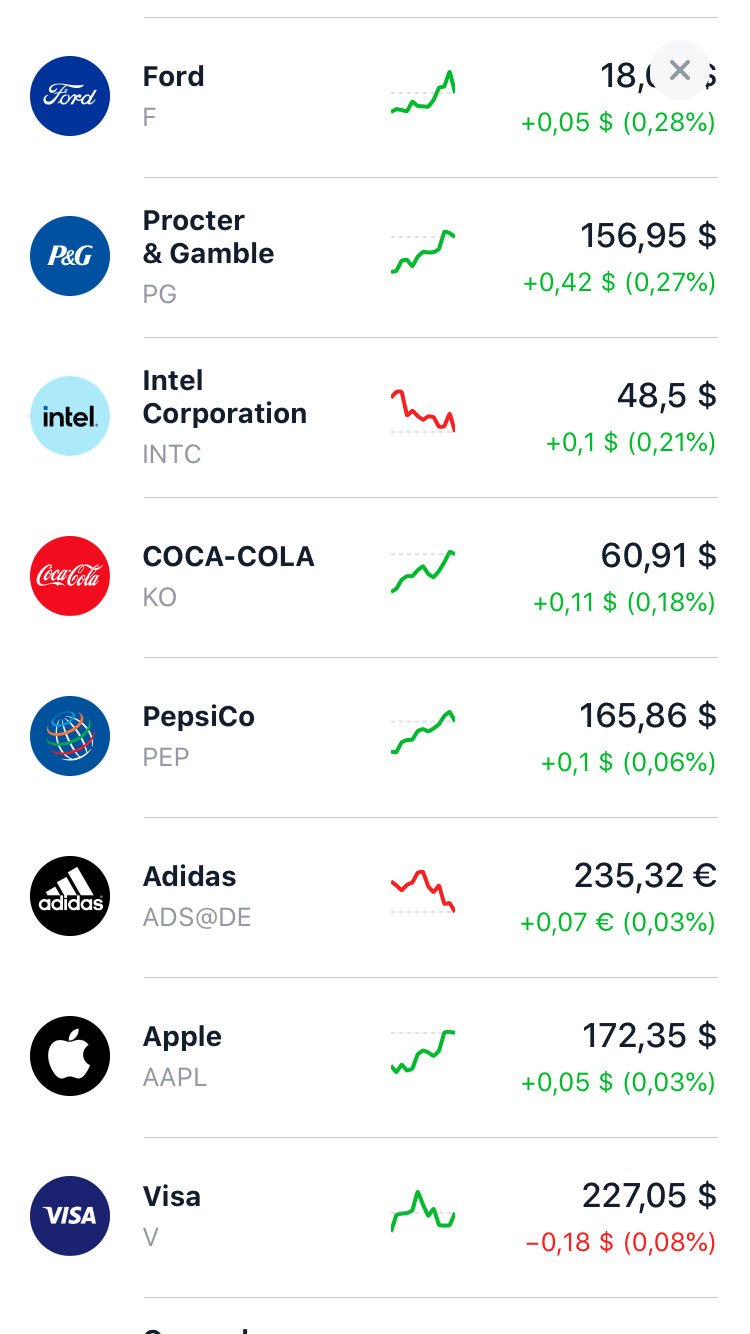Select Procter & Gamble 156,95 $ price
The width and height of the screenshot is (750, 1334).
click(x=649, y=236)
